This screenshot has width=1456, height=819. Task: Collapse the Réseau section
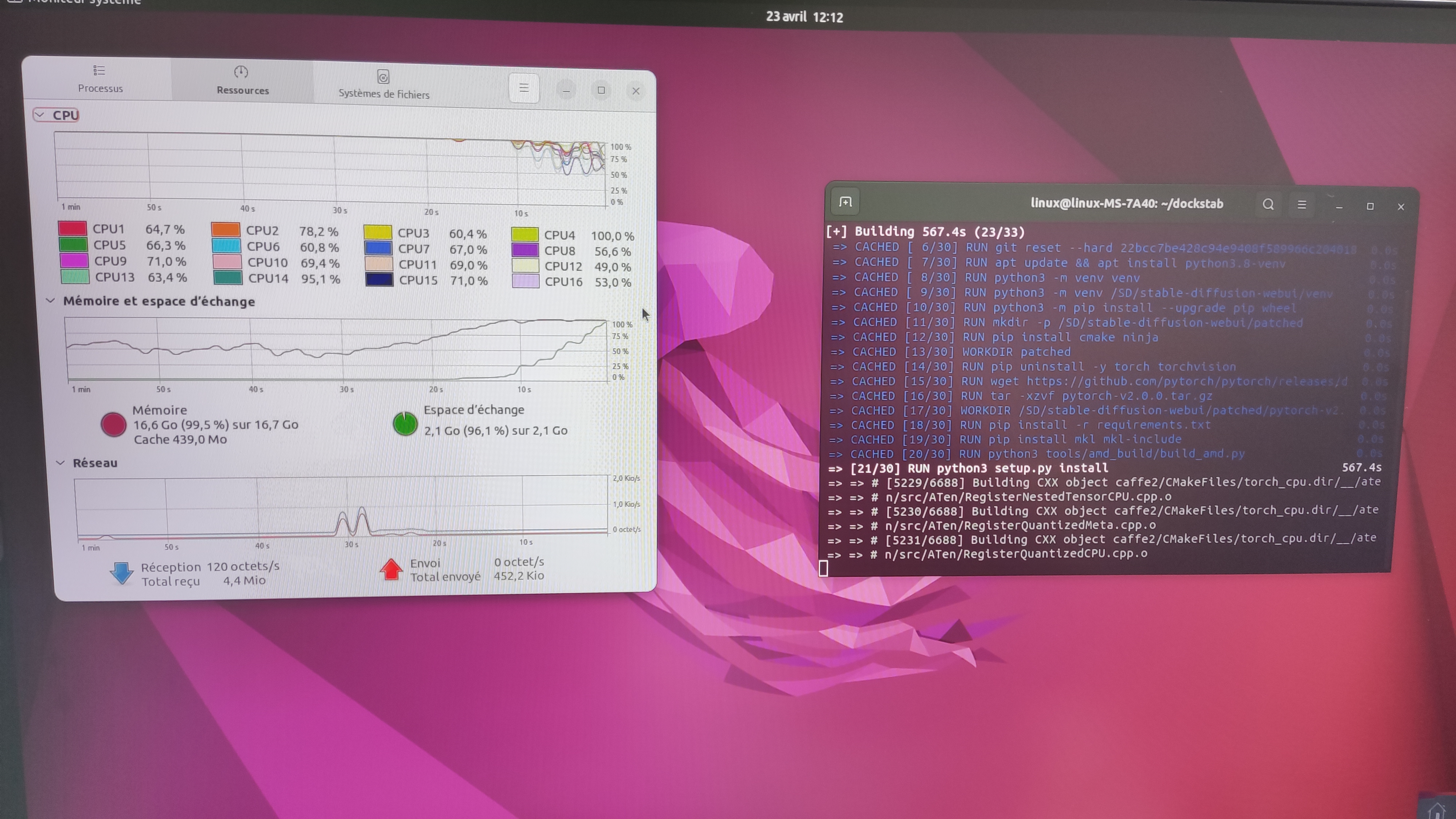[x=60, y=462]
